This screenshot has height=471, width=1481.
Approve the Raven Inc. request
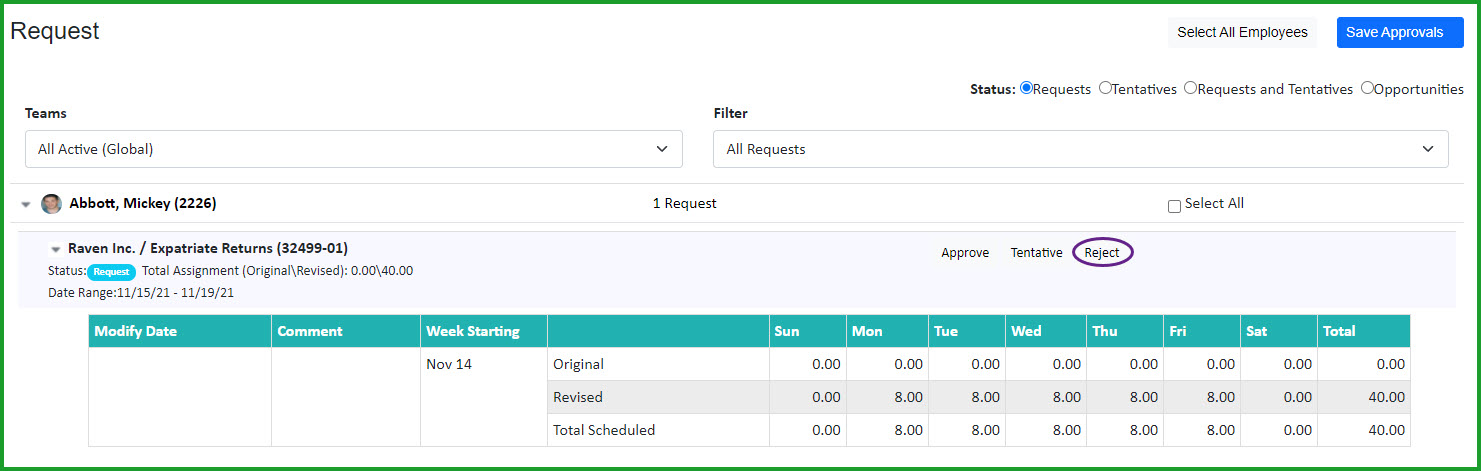point(965,253)
